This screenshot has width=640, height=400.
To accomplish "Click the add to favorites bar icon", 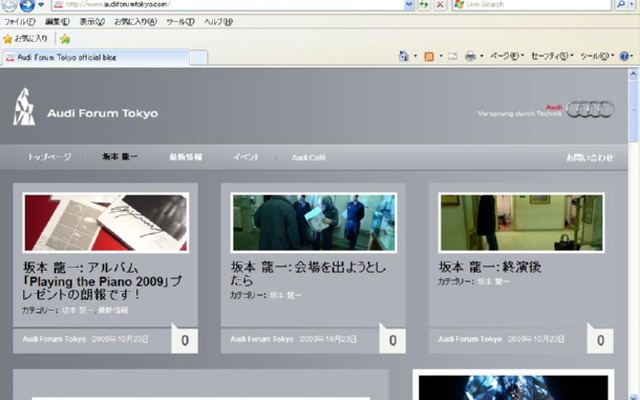I will click(65, 39).
